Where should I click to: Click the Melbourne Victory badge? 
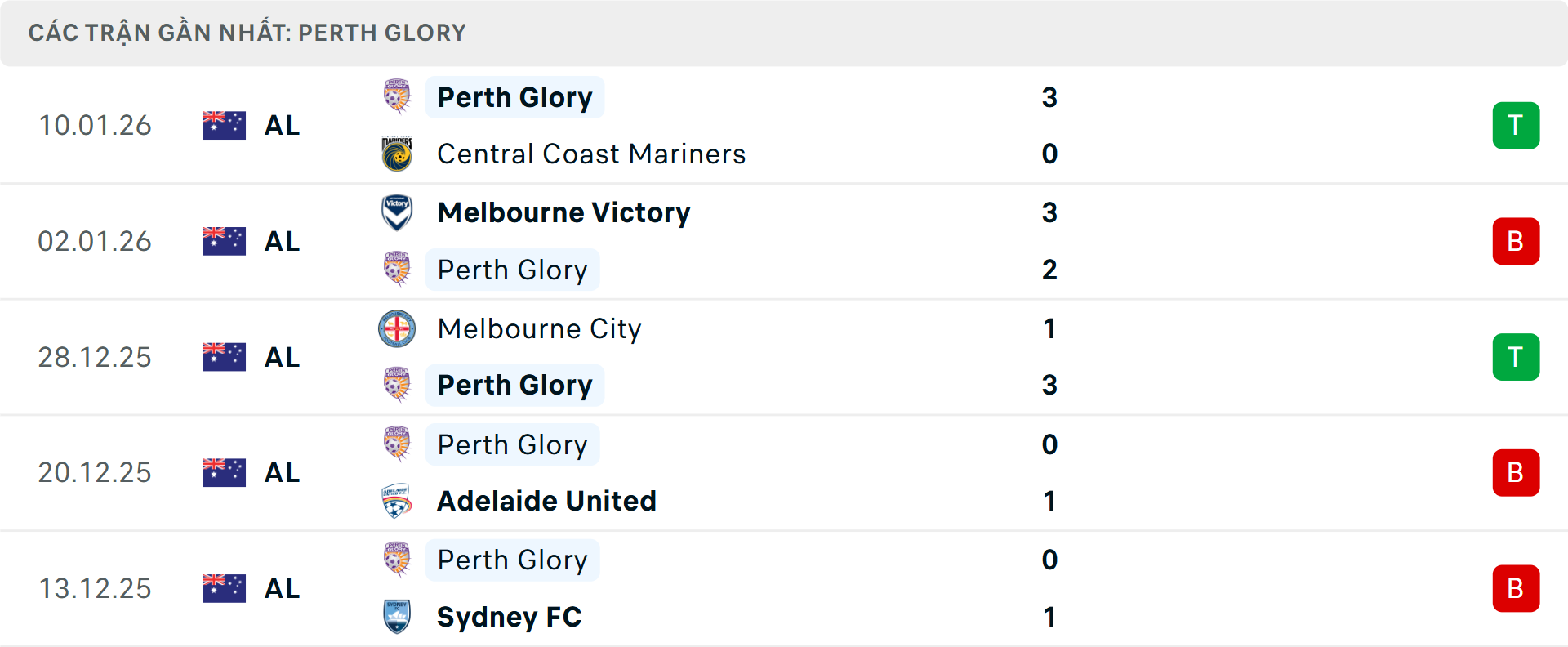pos(398,212)
